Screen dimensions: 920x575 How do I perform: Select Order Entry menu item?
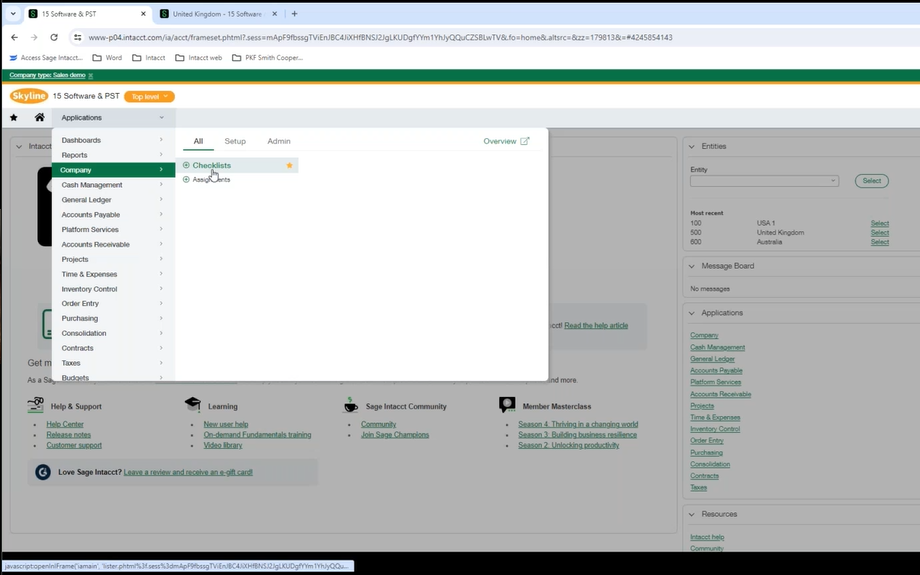click(113, 303)
